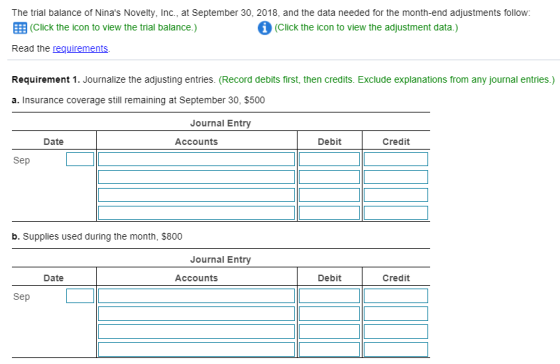
Task: Select second Debit field in entry a
Action: pos(329,177)
